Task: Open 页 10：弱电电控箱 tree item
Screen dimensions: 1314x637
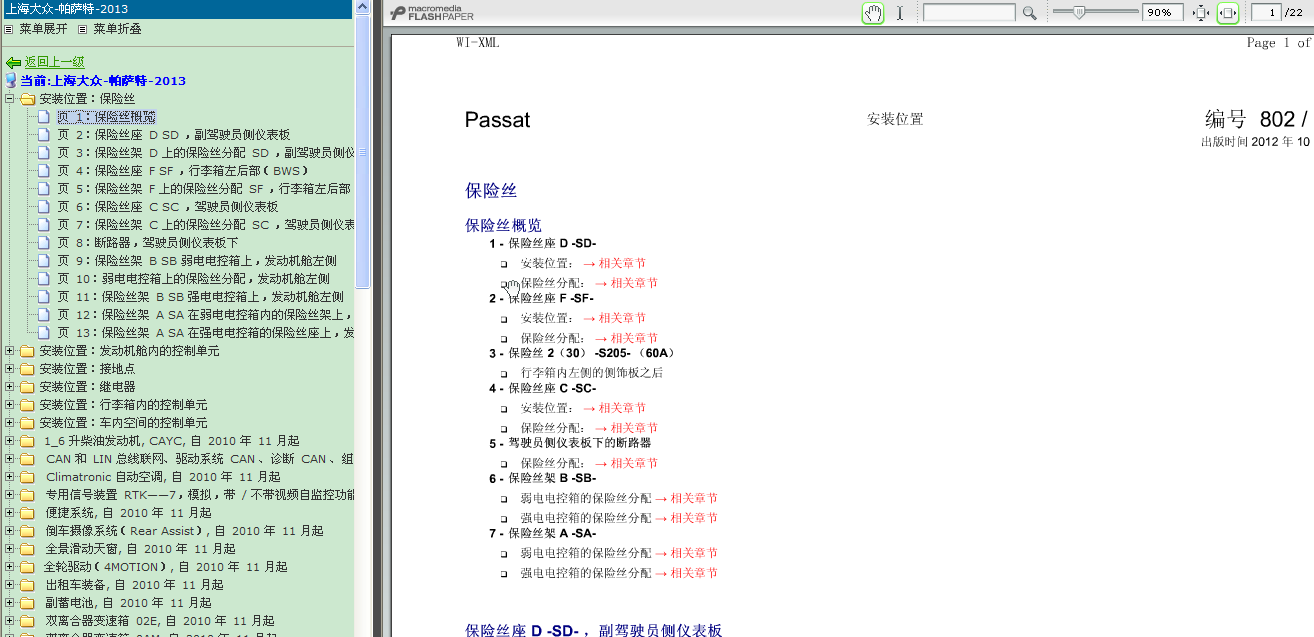Action: [192, 279]
